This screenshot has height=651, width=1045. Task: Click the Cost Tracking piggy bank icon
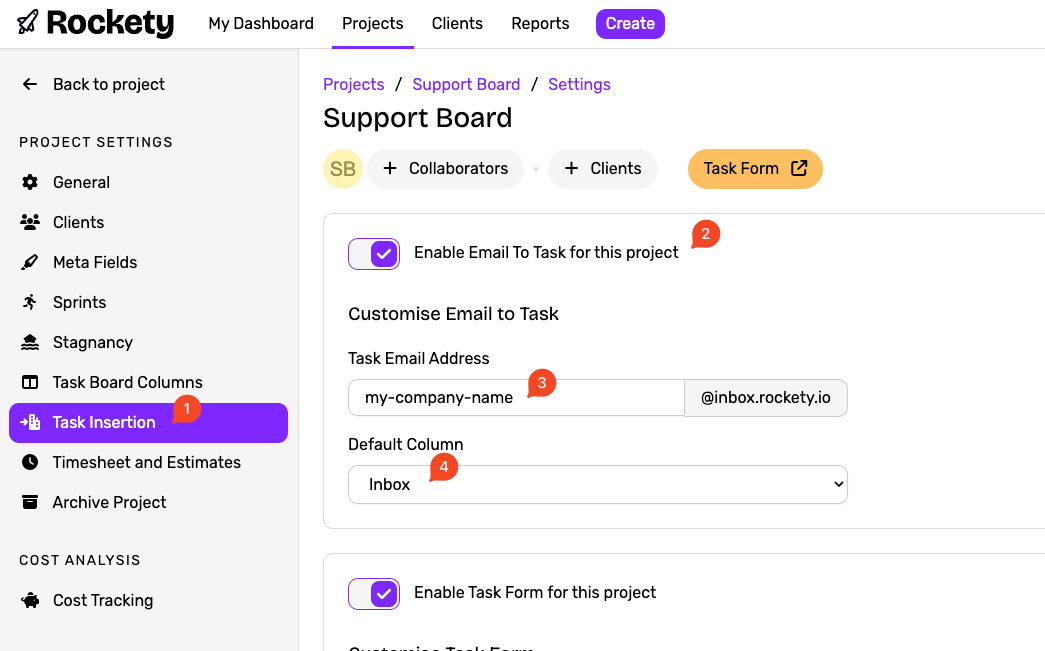pos(29,600)
